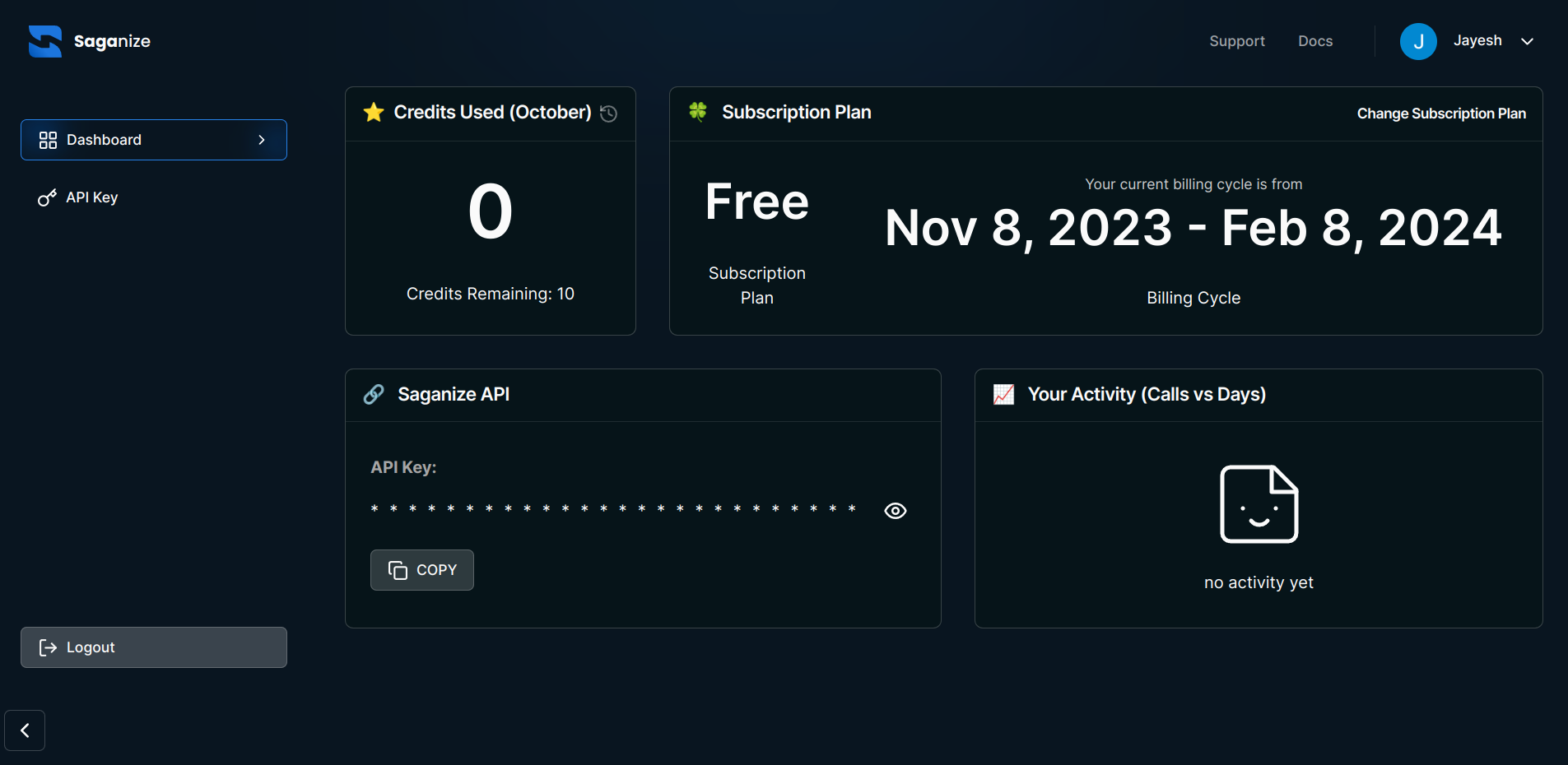Click the star icon in Credits Used

tap(374, 112)
